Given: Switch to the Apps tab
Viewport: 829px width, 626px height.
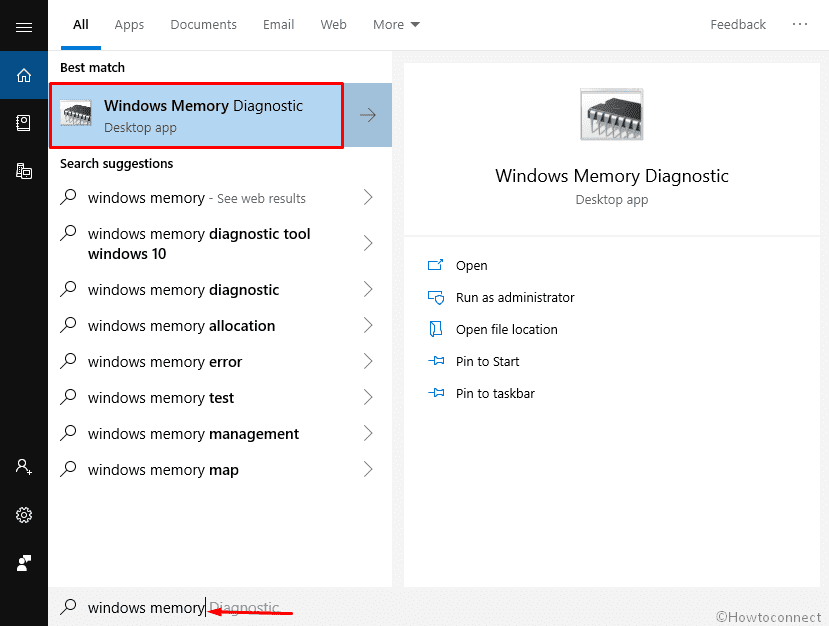Looking at the screenshot, I should (x=129, y=24).
